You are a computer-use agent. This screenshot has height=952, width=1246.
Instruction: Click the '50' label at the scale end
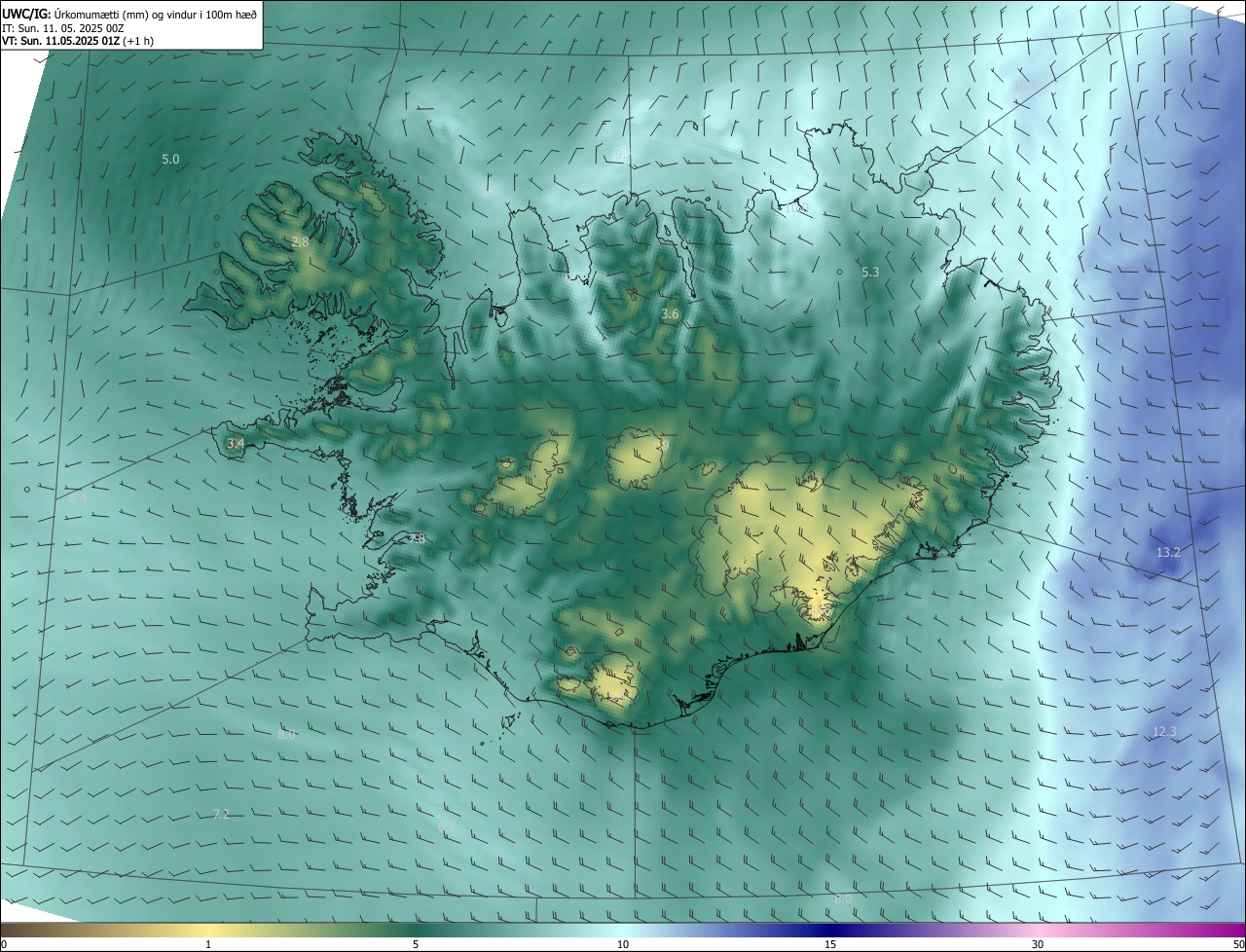coord(1238,944)
